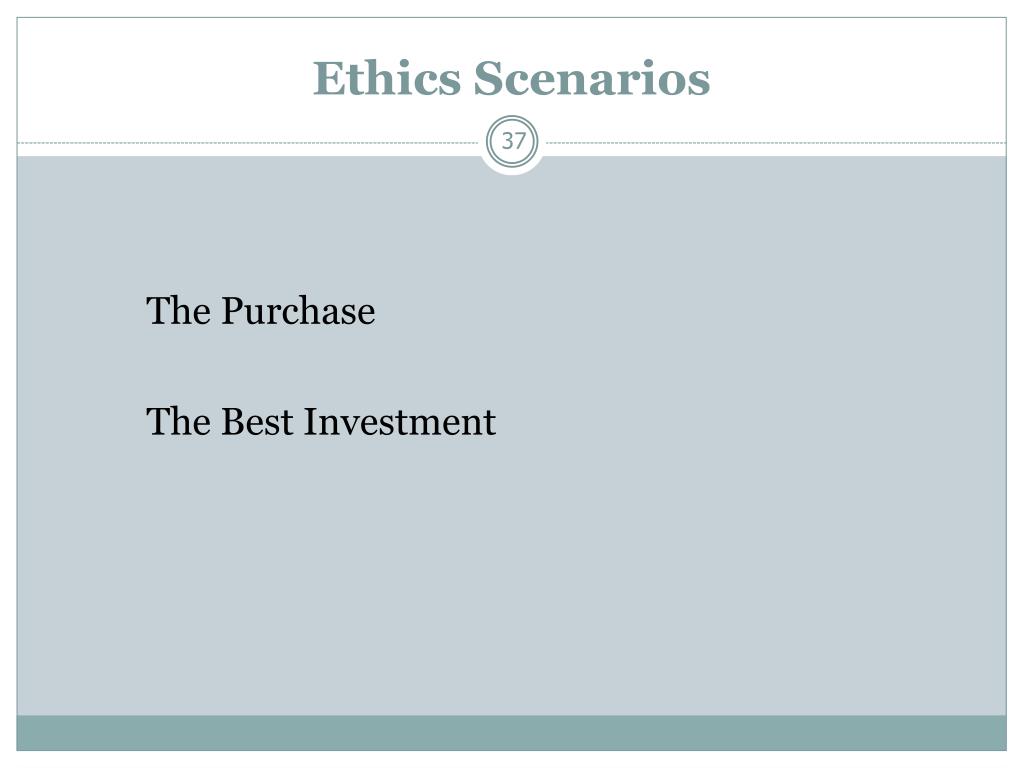Click gray area right of The Purchase
The width and height of the screenshot is (1024, 768).
pos(686,311)
